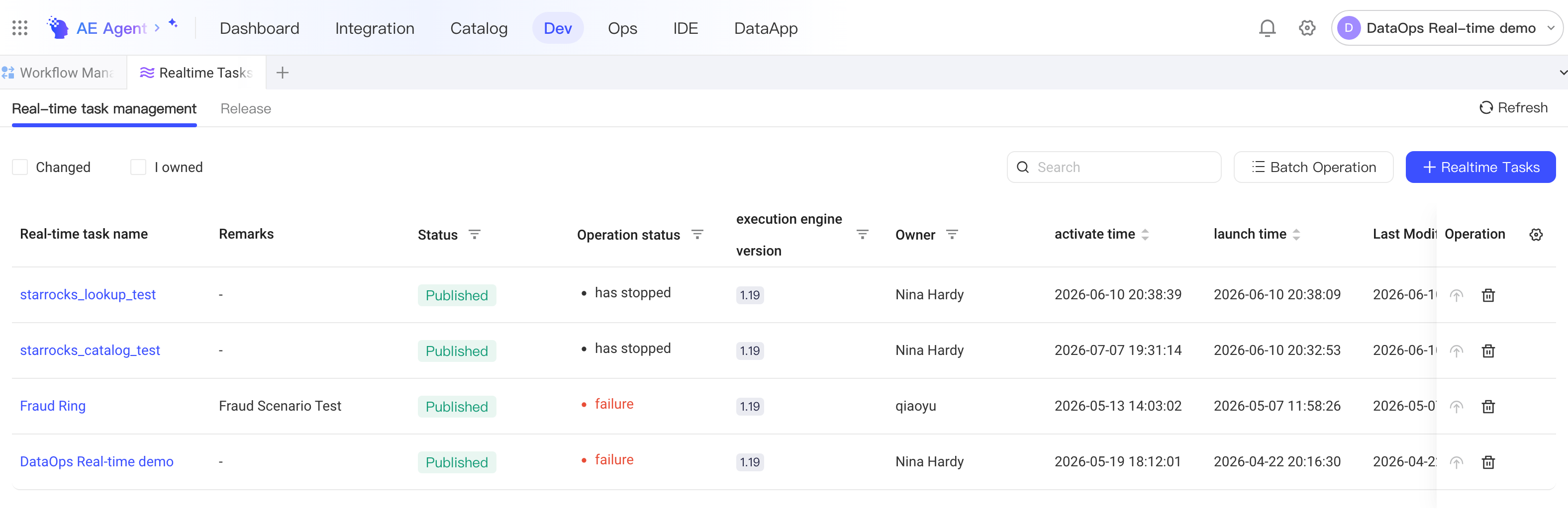Expand the tab list chevron at far right
The image size is (1568, 520).
tap(1562, 73)
